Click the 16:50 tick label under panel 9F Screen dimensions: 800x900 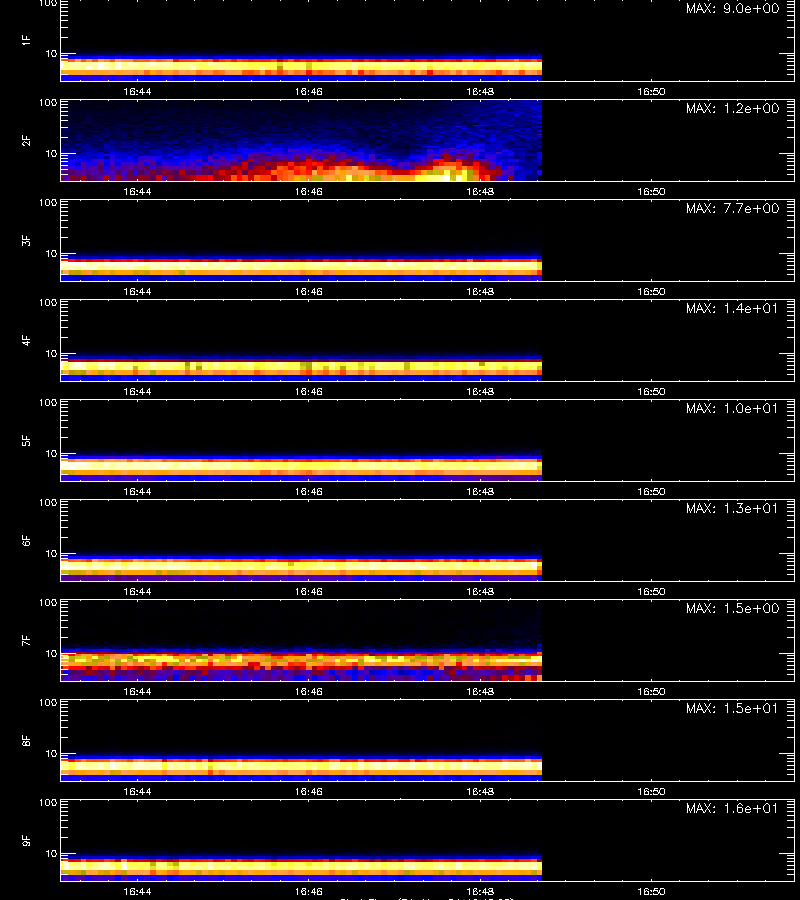(651, 891)
